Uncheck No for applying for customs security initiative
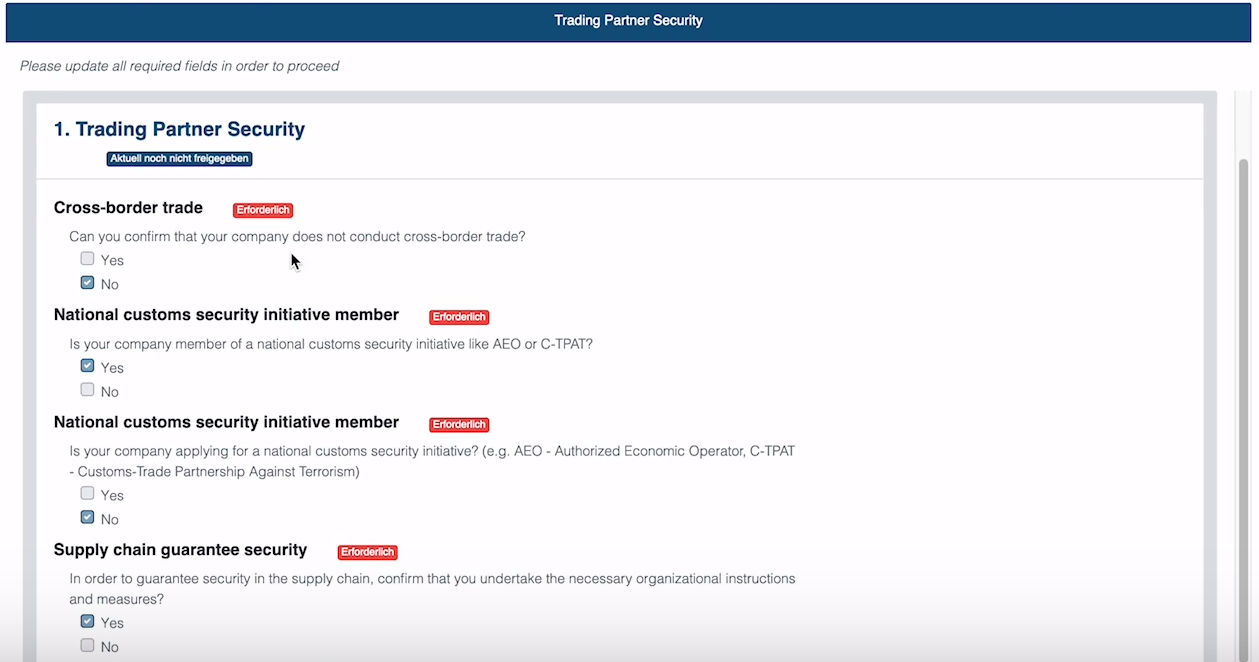1259x662 pixels. tap(87, 518)
